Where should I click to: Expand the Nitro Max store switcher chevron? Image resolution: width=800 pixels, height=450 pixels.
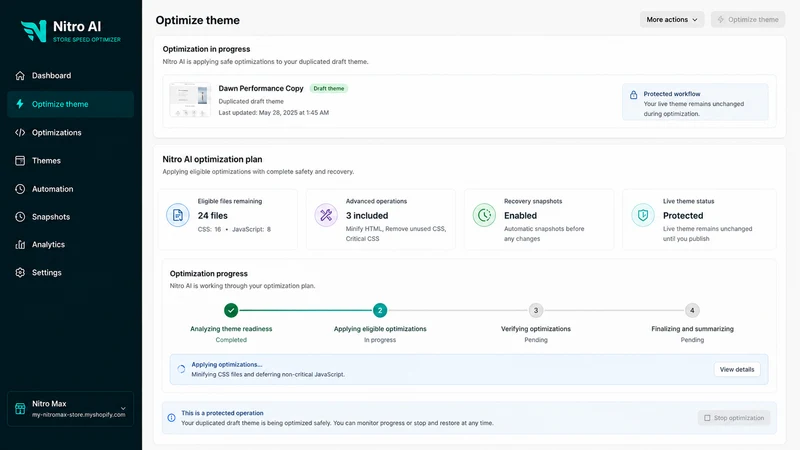click(x=123, y=409)
